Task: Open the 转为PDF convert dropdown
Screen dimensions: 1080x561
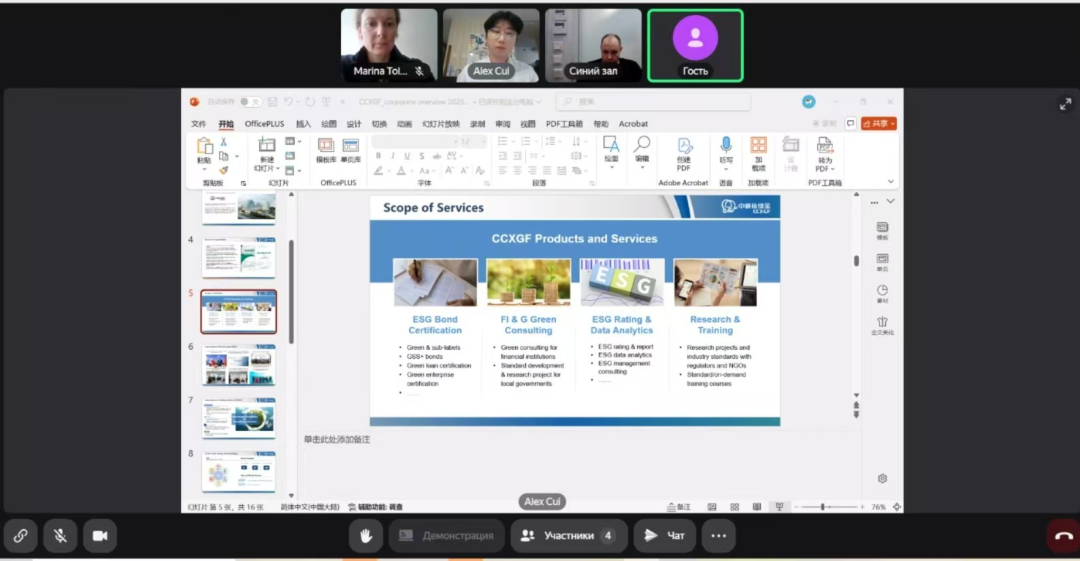Action: 824,154
